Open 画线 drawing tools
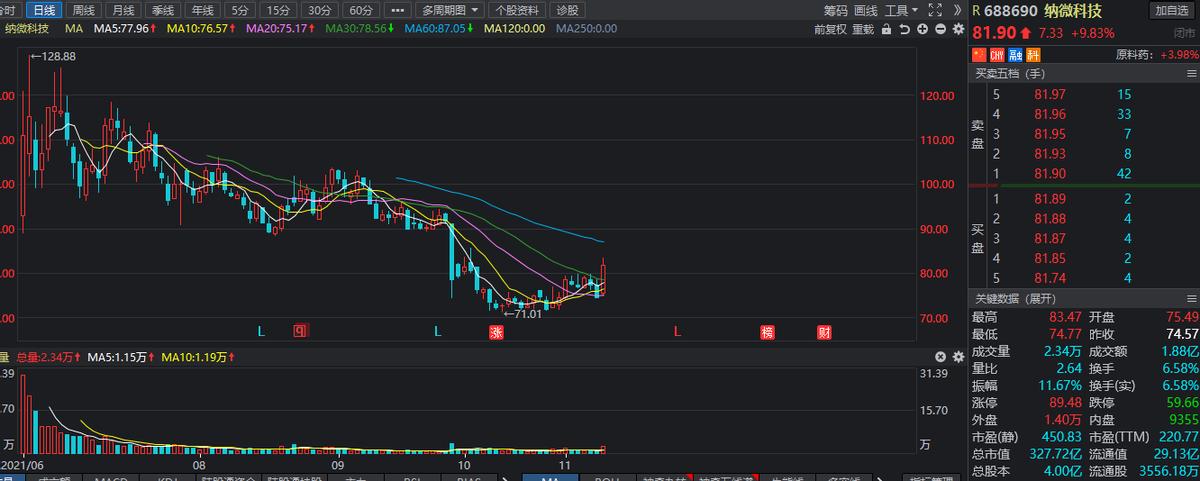The width and height of the screenshot is (1200, 481). point(866,10)
